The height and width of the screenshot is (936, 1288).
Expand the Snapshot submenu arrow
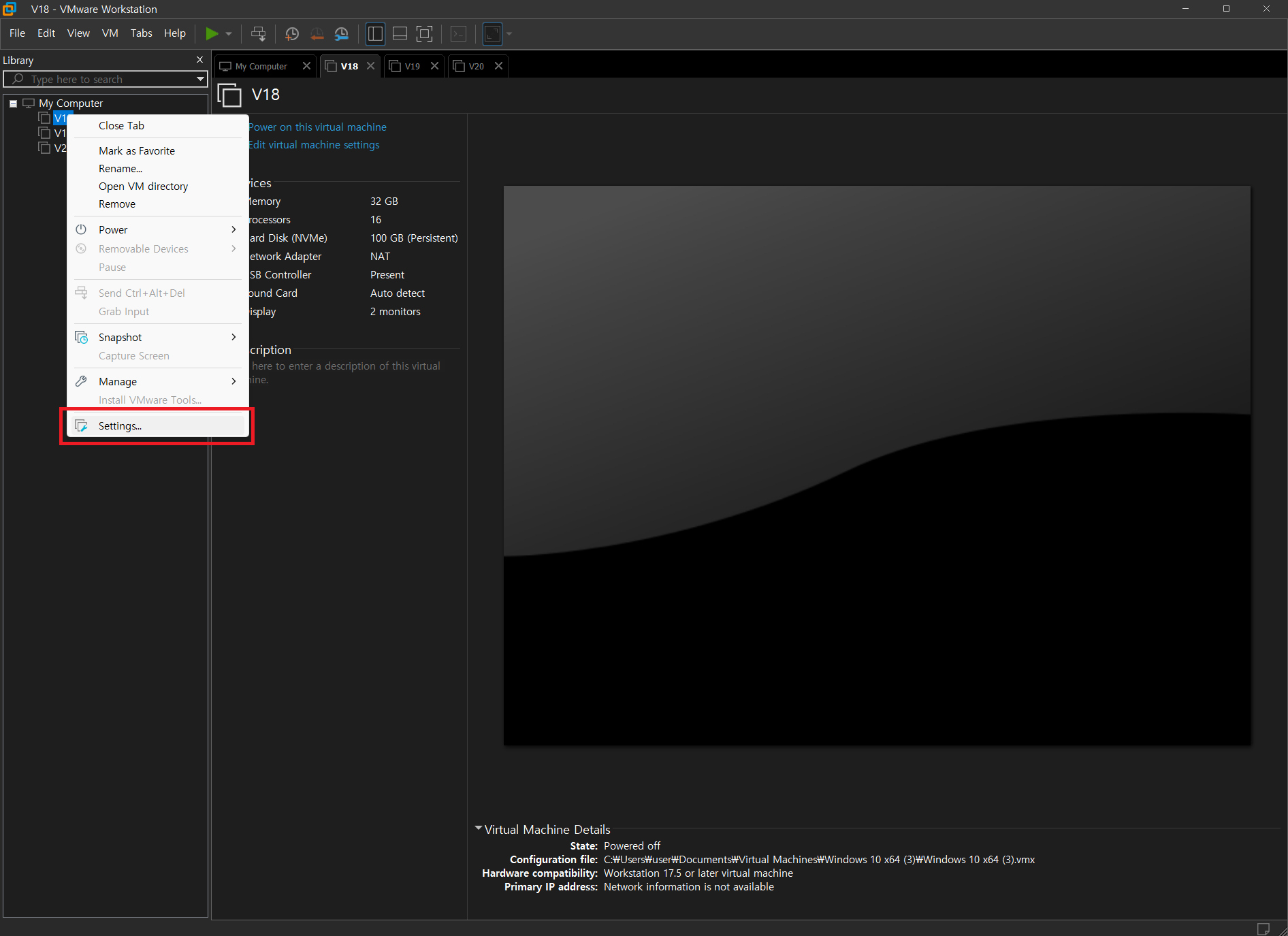click(x=234, y=337)
